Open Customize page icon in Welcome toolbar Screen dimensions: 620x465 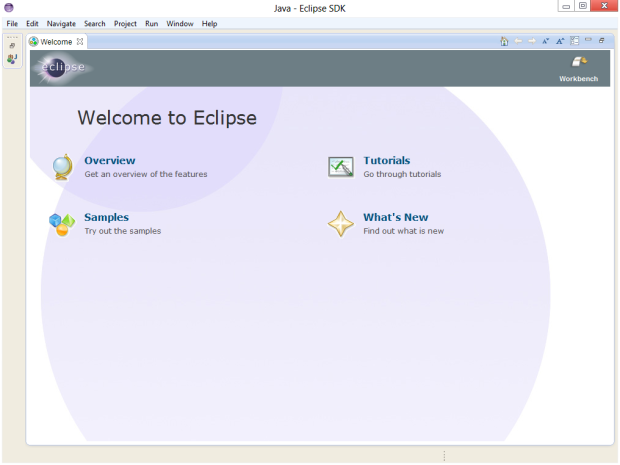574,40
